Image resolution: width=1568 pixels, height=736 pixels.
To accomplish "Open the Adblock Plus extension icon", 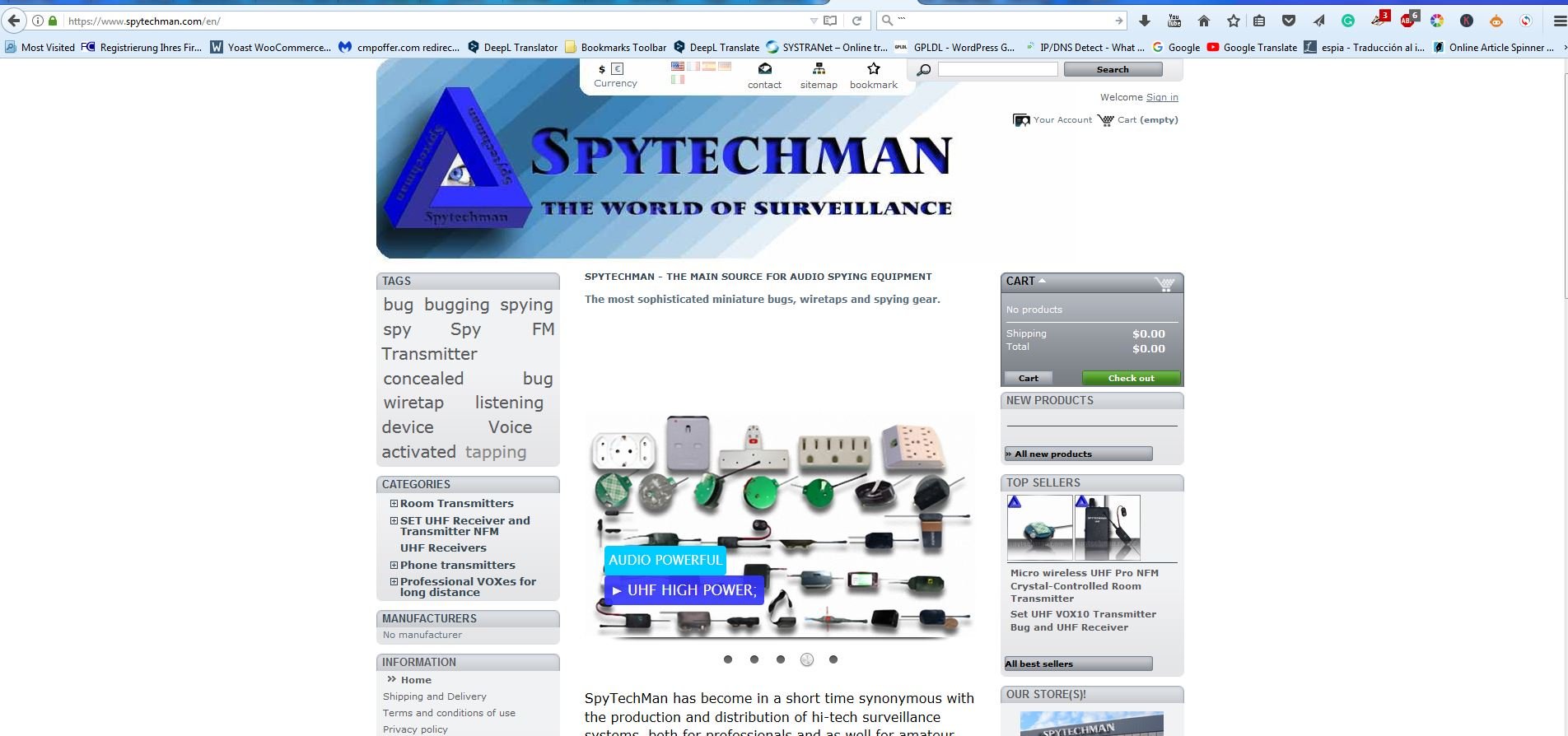I will tap(1409, 20).
